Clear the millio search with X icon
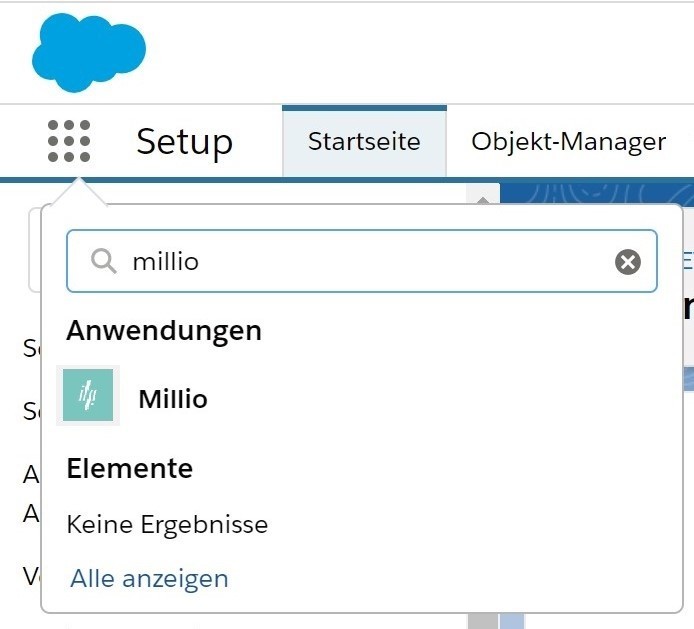This screenshot has height=629, width=694. pos(628,262)
